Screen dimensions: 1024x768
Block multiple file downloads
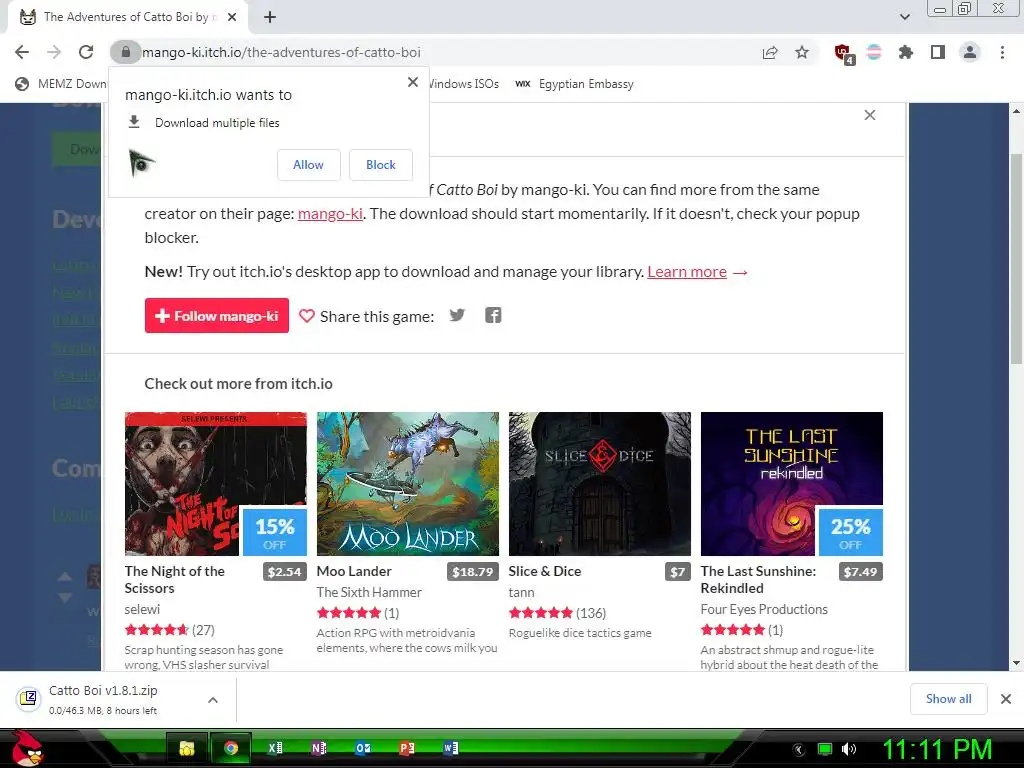(x=381, y=165)
